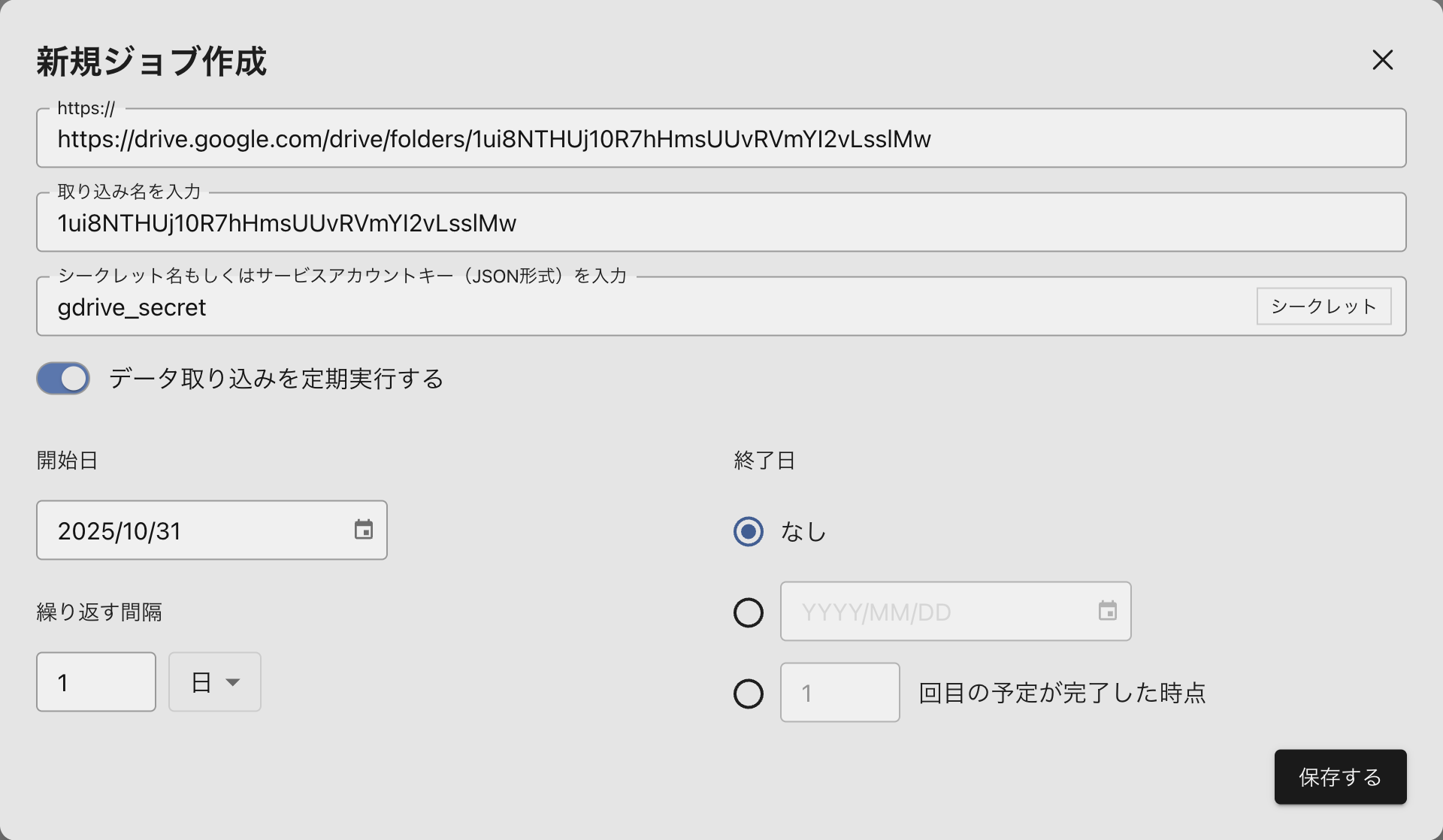Image resolution: width=1443 pixels, height=840 pixels.
Task: Click the close X on the dialog
Action: tap(1382, 60)
